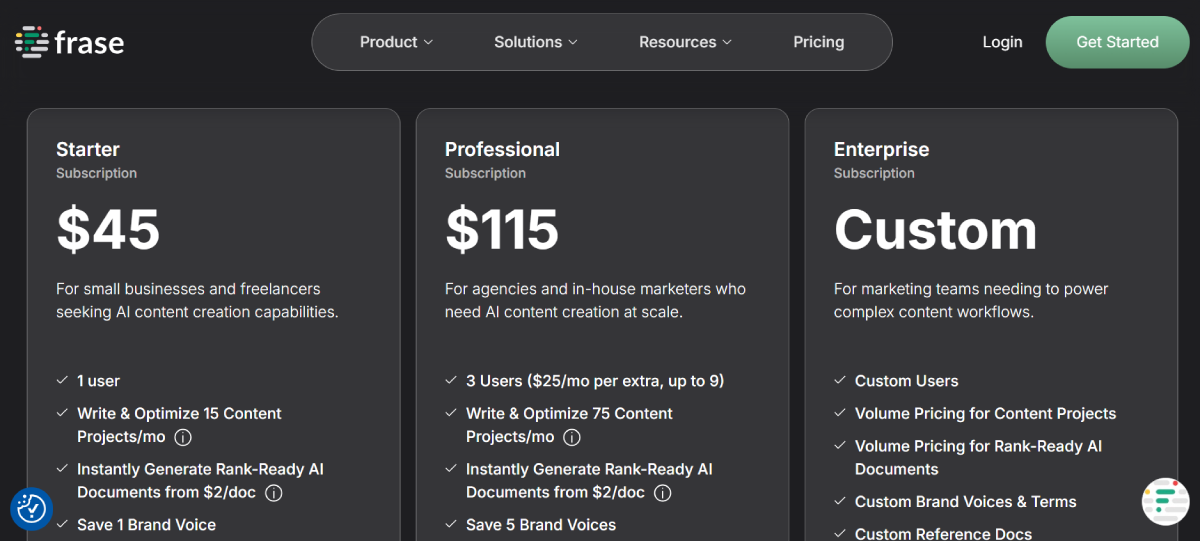Click info icon beside Professional Content Projects/mo

pyautogui.click(x=572, y=437)
